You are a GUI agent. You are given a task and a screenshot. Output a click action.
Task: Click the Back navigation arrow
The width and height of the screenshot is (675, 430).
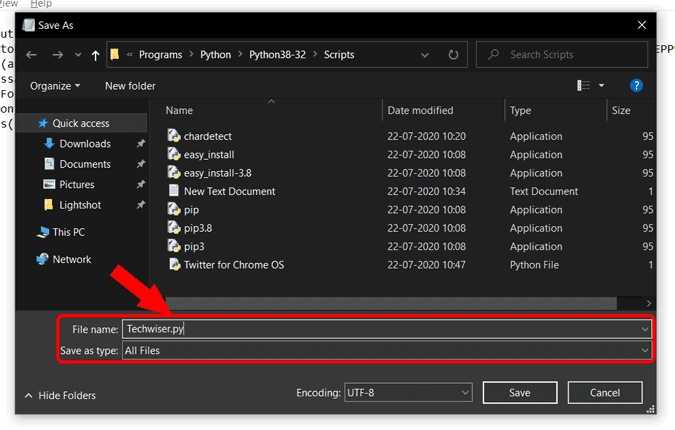click(x=32, y=55)
